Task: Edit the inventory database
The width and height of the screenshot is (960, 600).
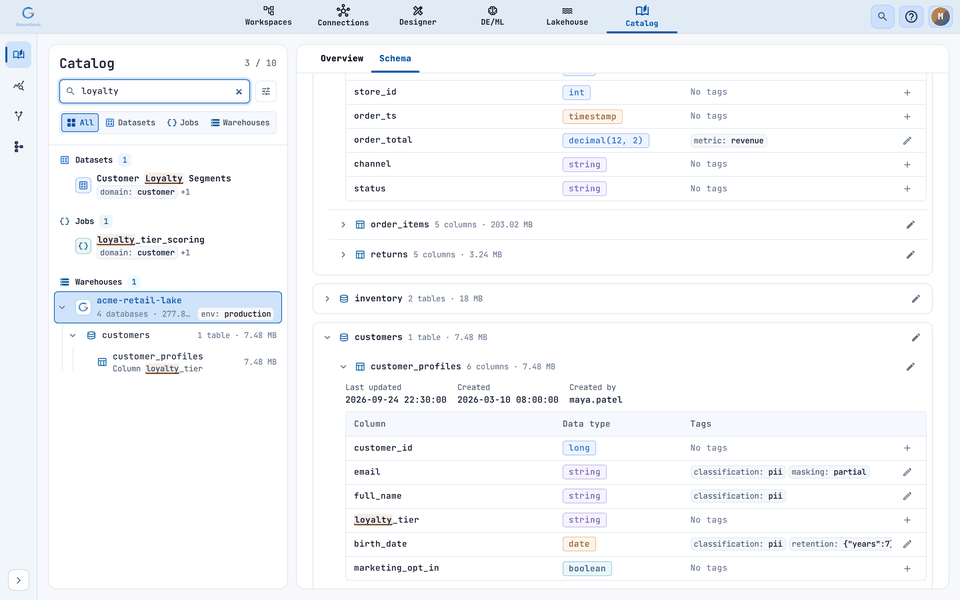Action: pos(916,299)
